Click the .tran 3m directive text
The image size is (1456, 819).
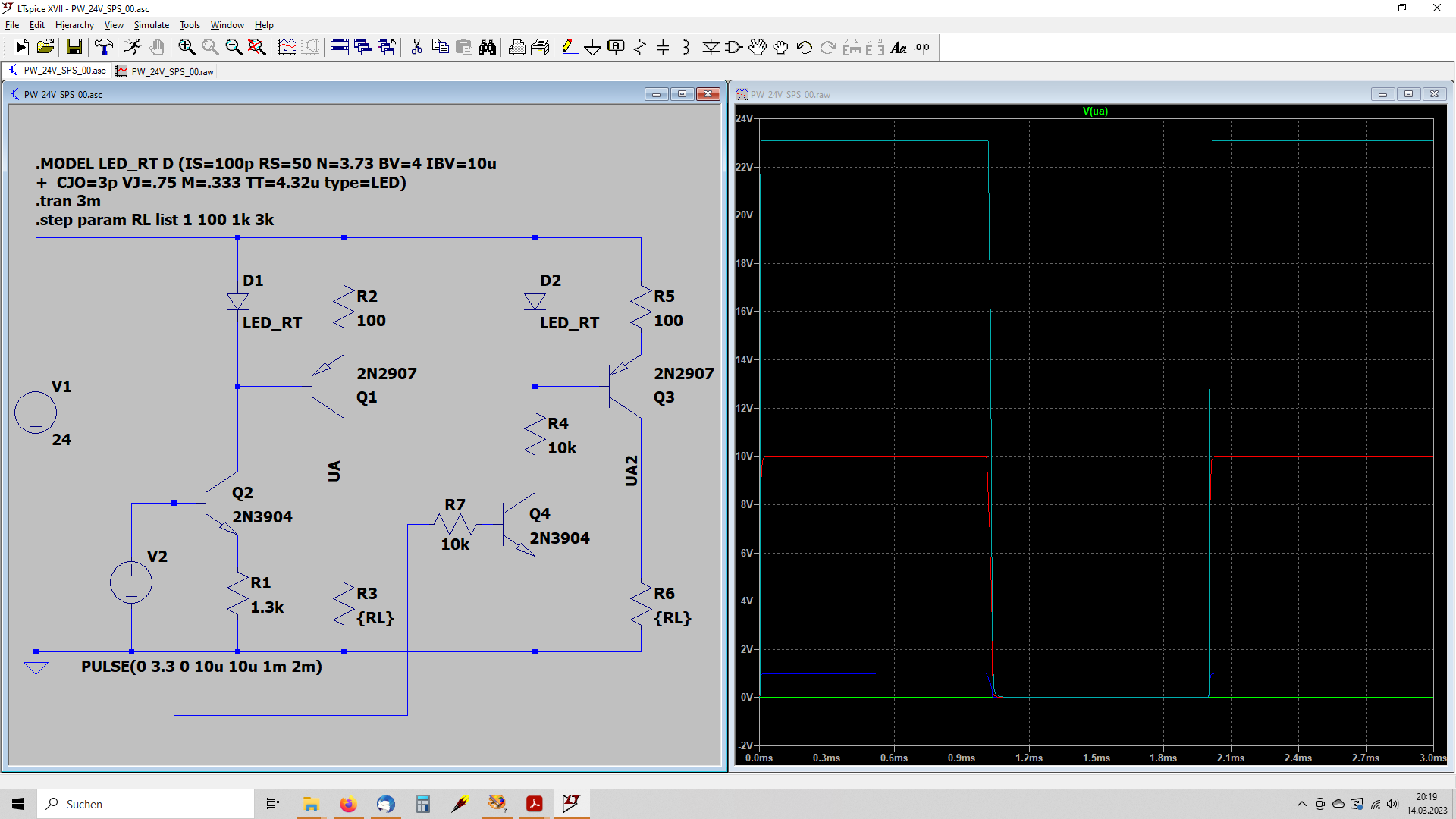(68, 201)
